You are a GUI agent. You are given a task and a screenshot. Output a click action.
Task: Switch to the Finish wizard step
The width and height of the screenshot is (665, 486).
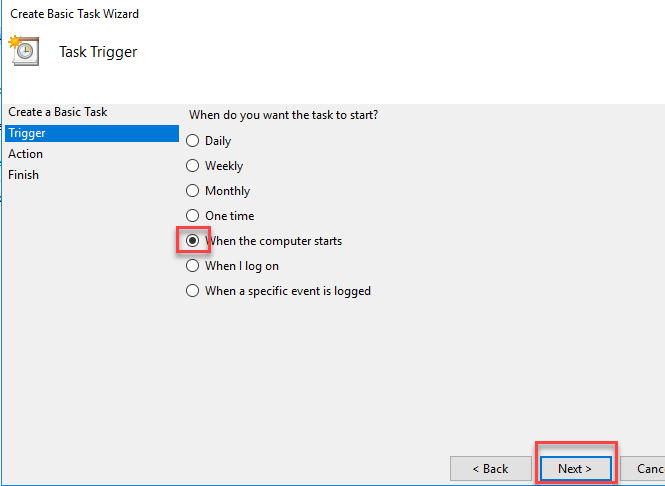click(x=24, y=175)
